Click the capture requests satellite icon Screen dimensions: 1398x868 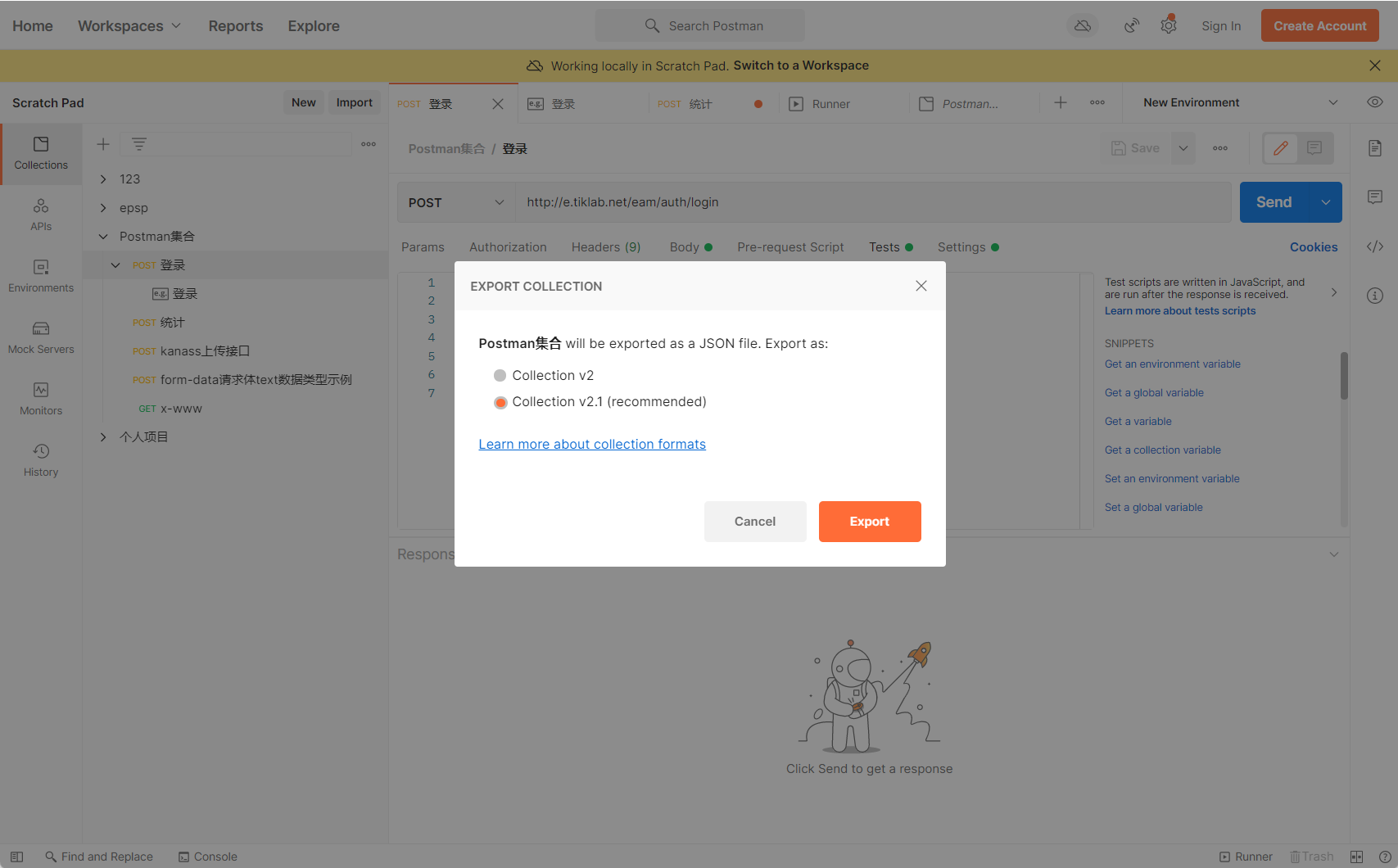(1132, 26)
